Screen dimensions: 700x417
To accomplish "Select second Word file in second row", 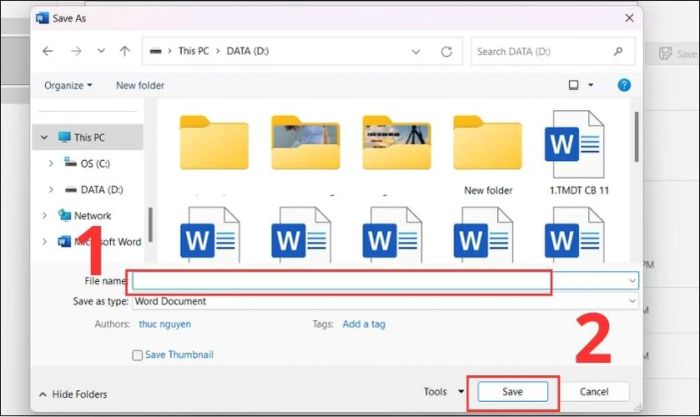I will pyautogui.click(x=301, y=234).
